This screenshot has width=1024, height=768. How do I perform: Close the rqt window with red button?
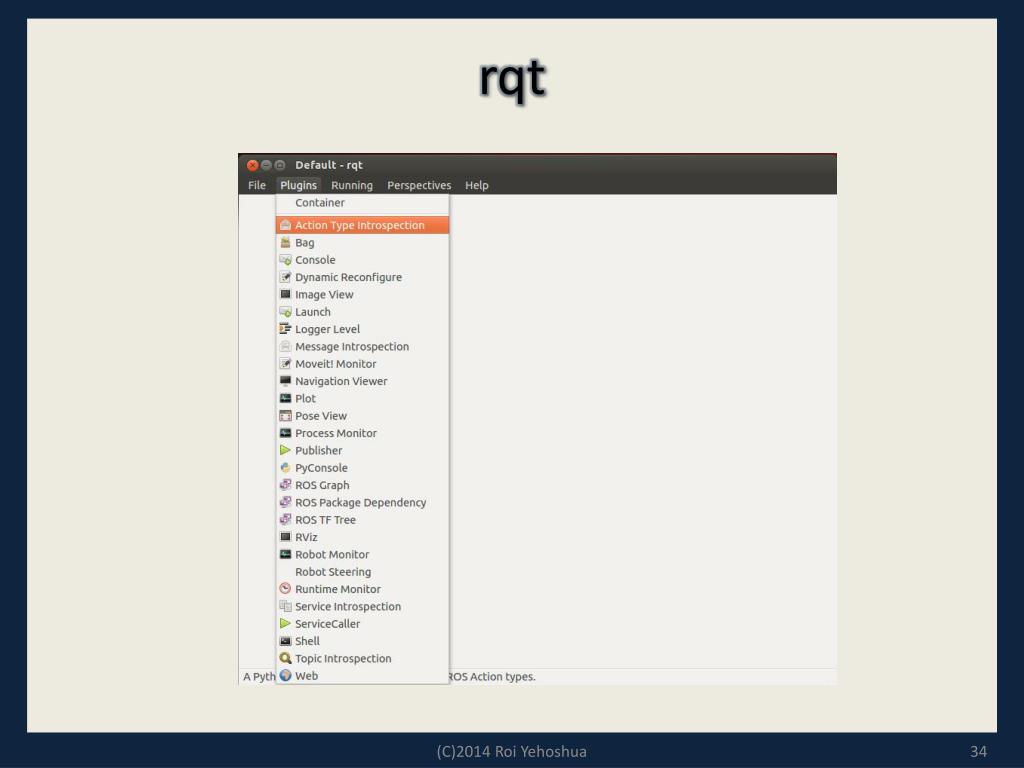click(x=252, y=165)
